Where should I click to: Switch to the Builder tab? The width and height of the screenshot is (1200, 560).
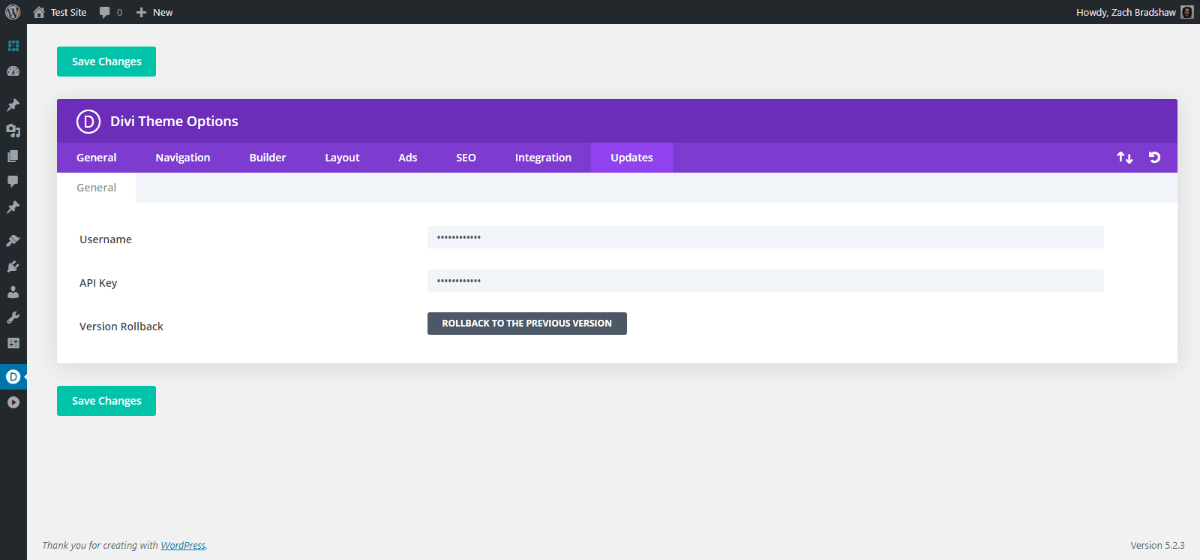[267, 158]
